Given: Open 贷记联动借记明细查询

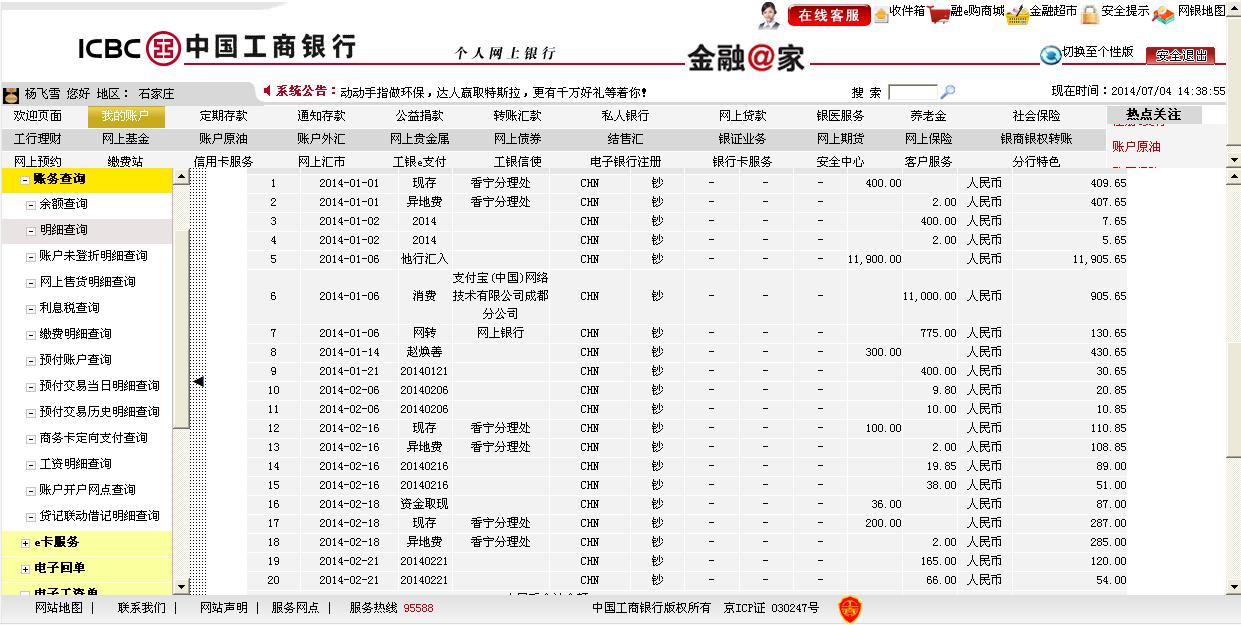Looking at the screenshot, I should [x=99, y=516].
